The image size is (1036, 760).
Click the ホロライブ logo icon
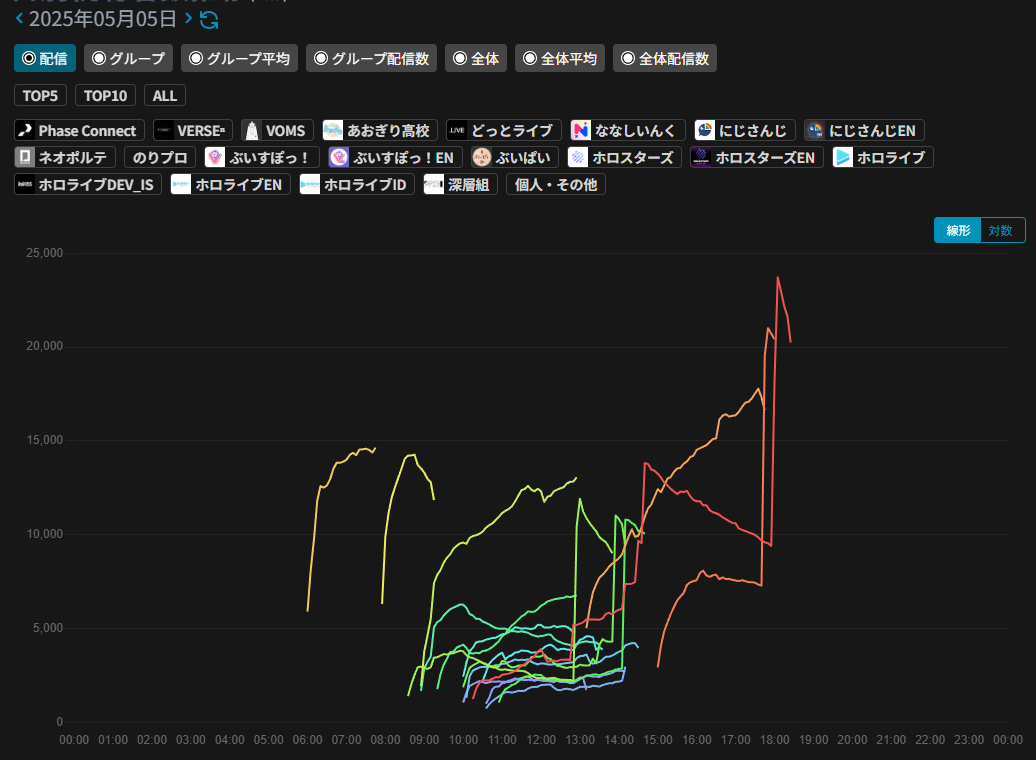click(x=843, y=157)
